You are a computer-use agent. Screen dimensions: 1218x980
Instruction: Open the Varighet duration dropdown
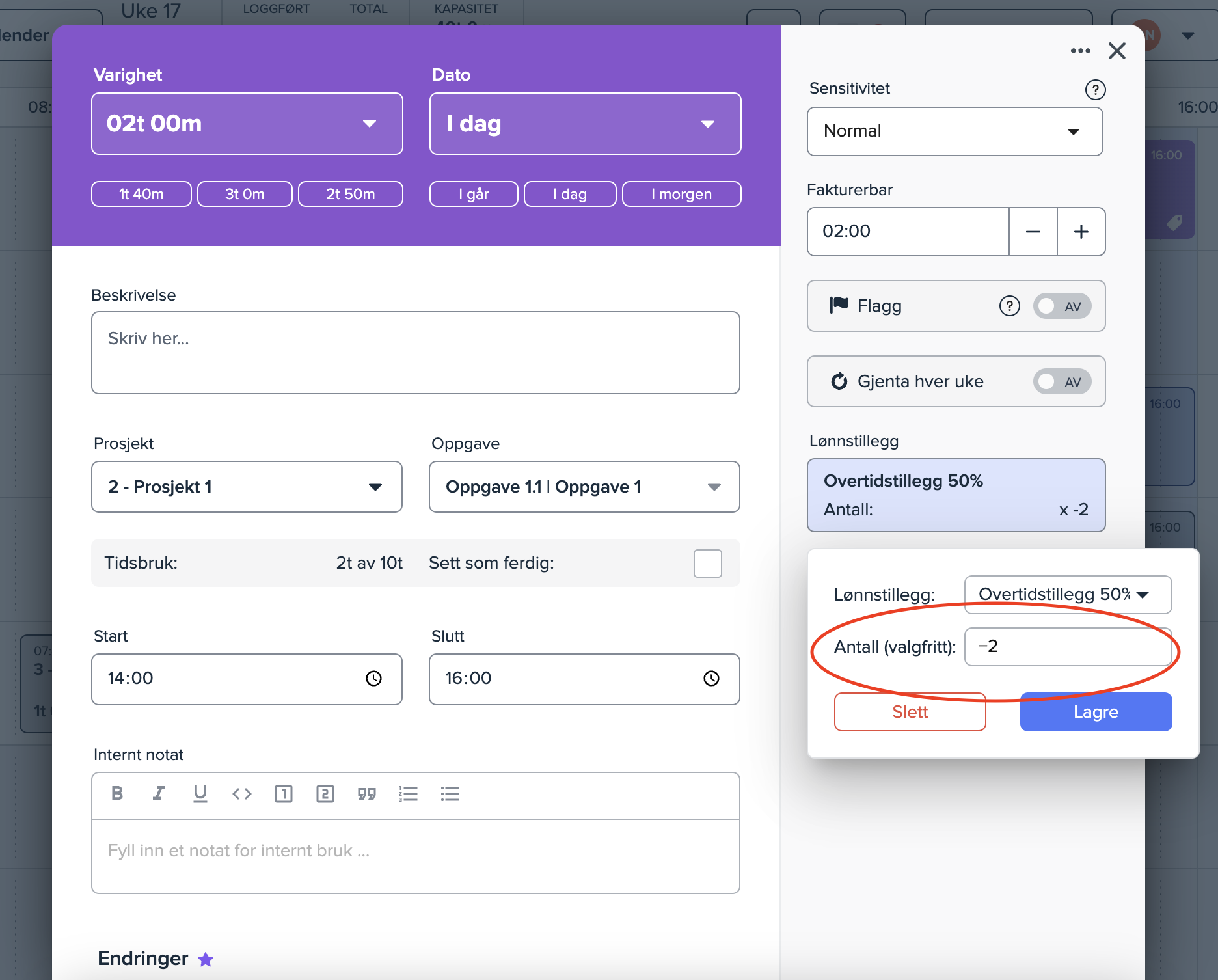click(x=247, y=124)
